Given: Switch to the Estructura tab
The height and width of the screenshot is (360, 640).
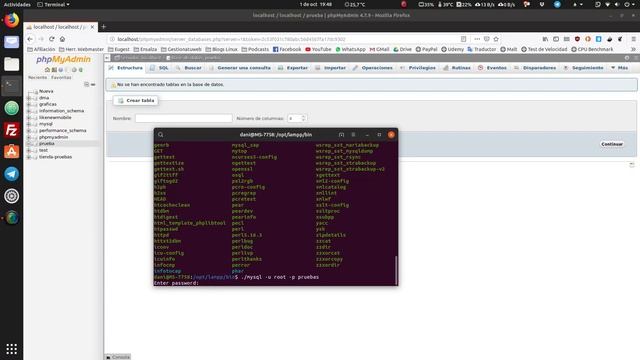Looking at the screenshot, I should pos(126,68).
